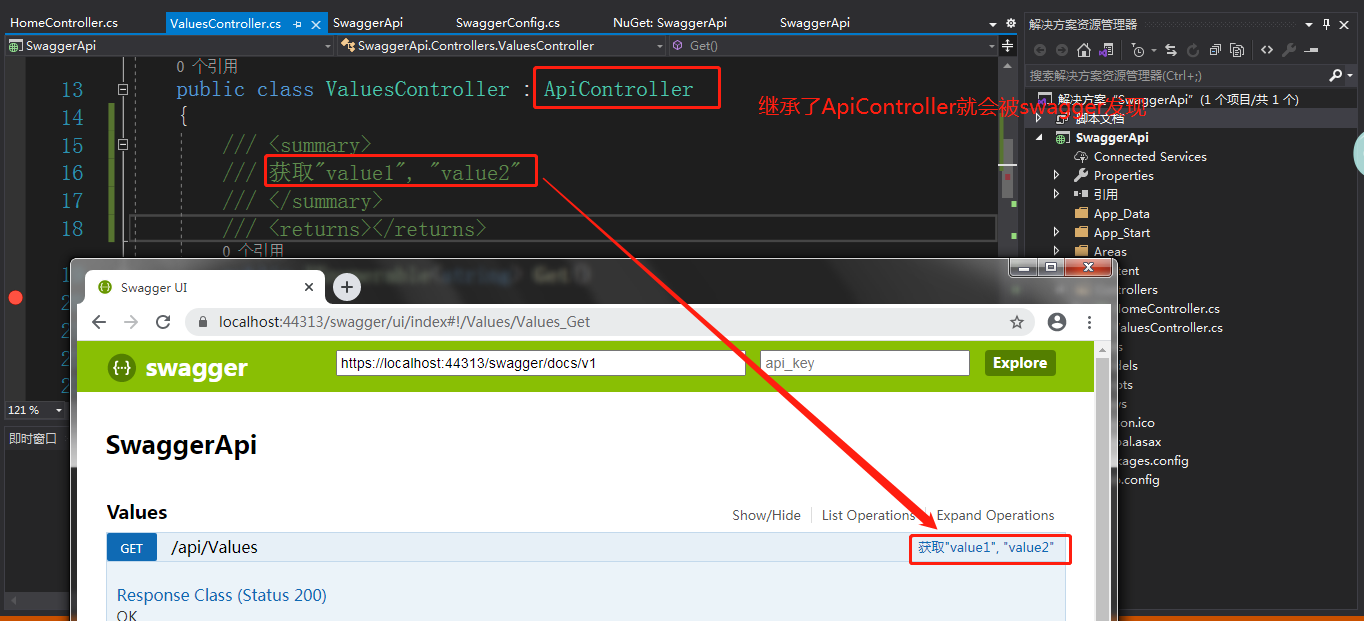Open list of open document tabs dropdown

993,24
